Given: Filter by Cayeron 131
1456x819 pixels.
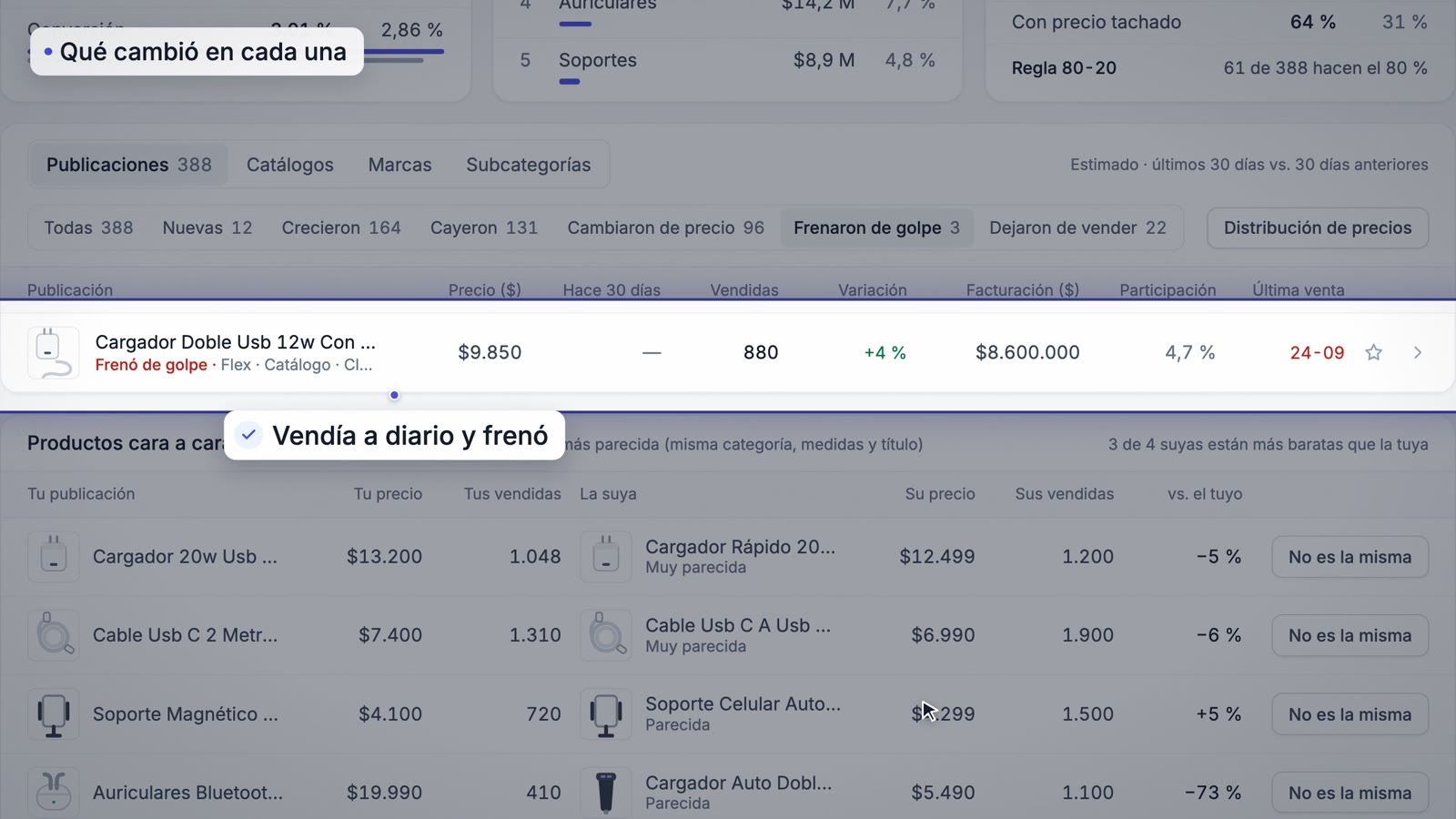Looking at the screenshot, I should click(x=484, y=227).
